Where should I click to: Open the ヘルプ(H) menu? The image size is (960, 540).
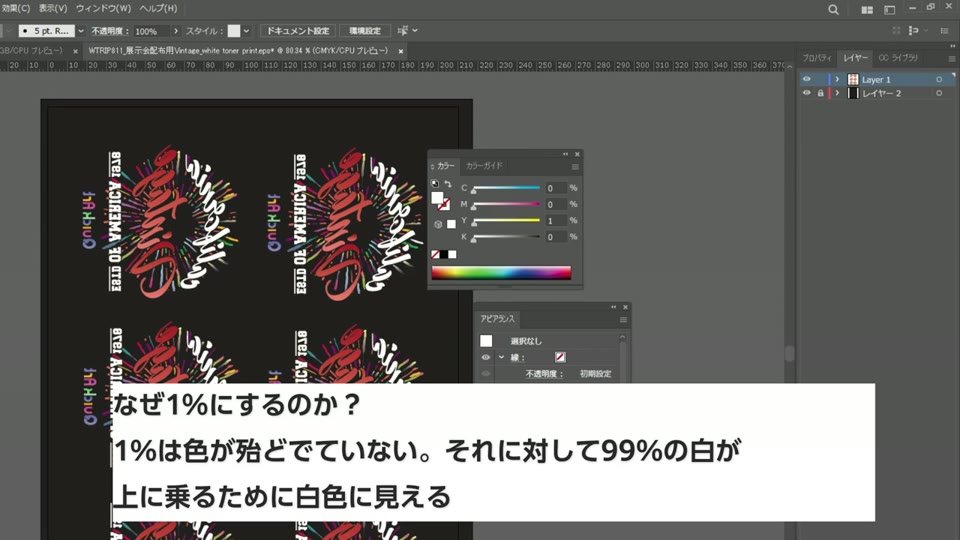[158, 9]
